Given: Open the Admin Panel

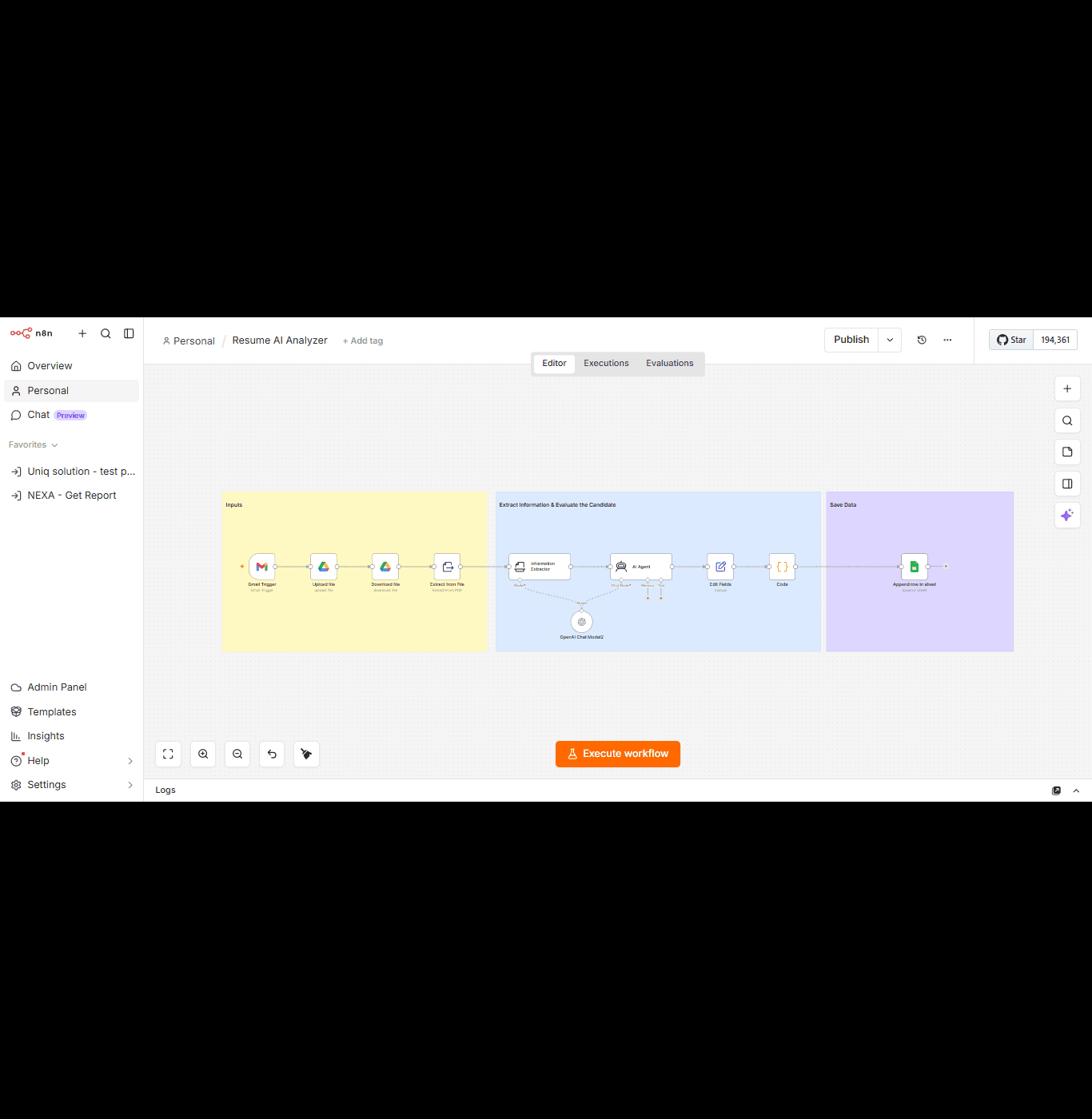Looking at the screenshot, I should (x=71, y=687).
